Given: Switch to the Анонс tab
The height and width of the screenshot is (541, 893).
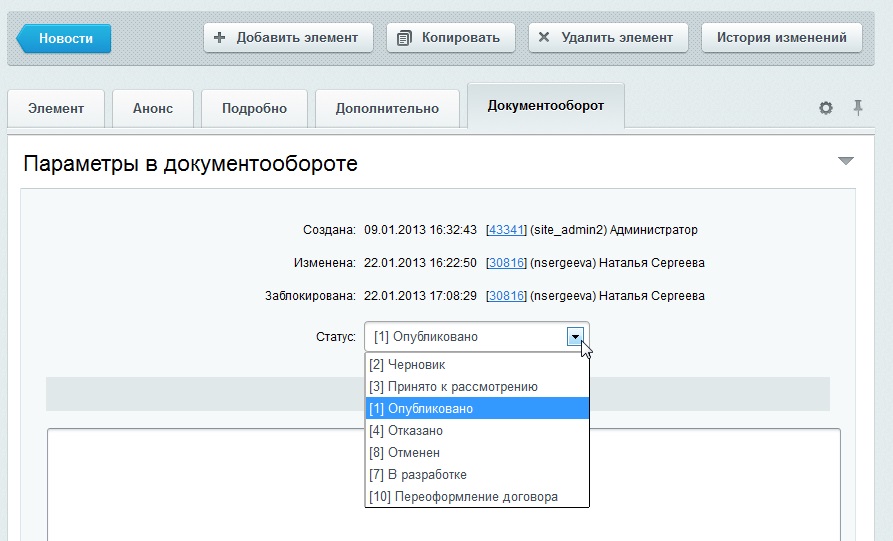Looking at the screenshot, I should click(x=153, y=108).
